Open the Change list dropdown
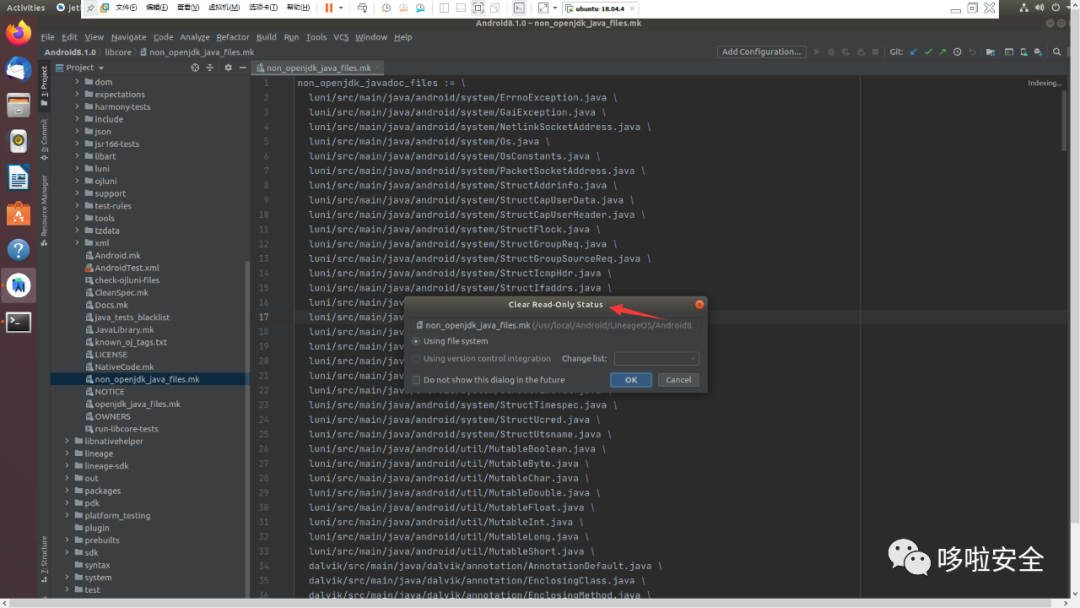Image resolution: width=1080 pixels, height=608 pixels. tap(656, 359)
